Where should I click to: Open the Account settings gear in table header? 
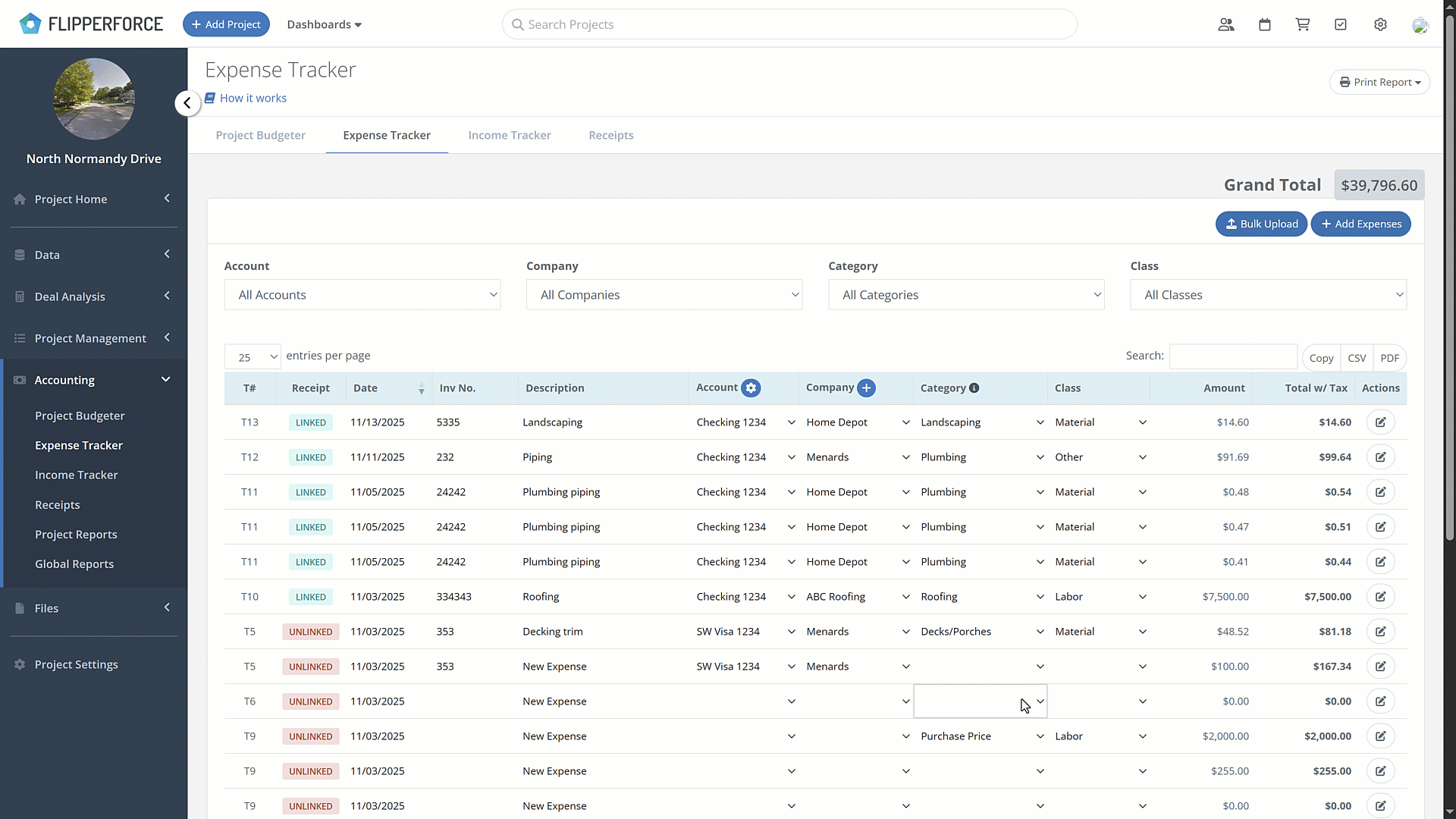pos(752,388)
